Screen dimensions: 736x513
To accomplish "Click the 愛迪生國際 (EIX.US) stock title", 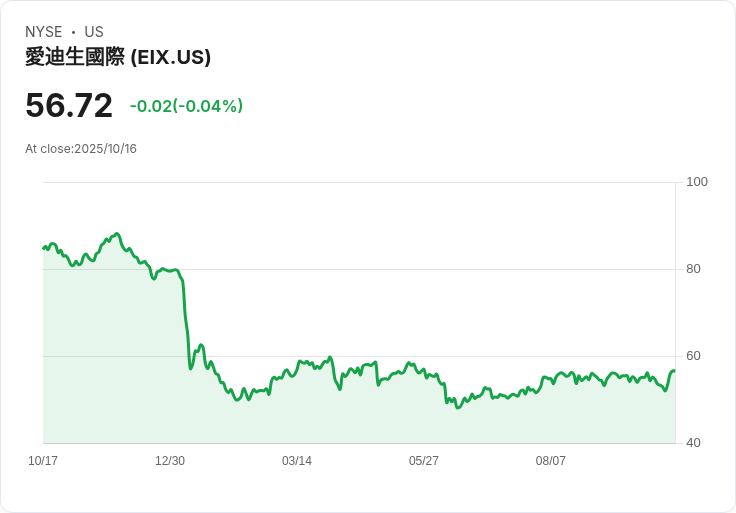I will click(118, 58).
